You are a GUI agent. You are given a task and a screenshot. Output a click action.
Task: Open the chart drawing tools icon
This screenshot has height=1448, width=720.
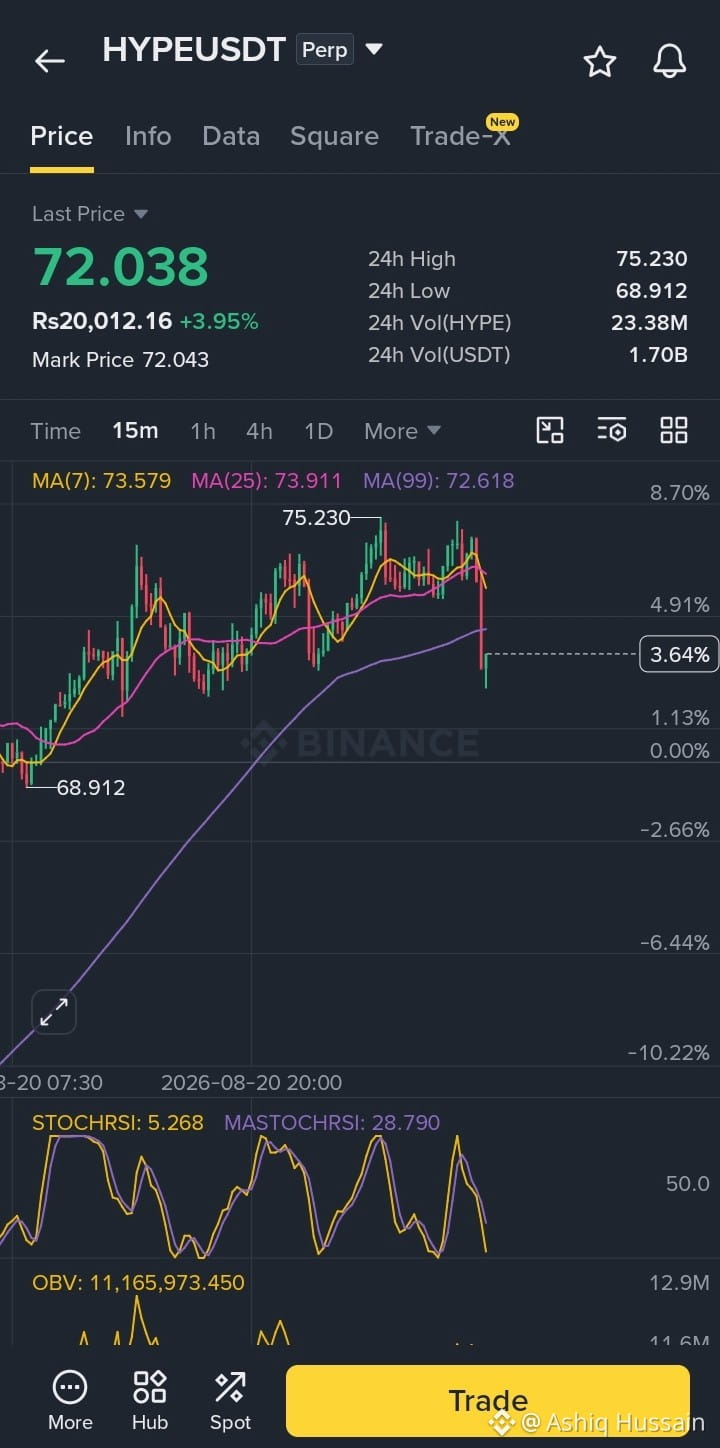tap(550, 430)
